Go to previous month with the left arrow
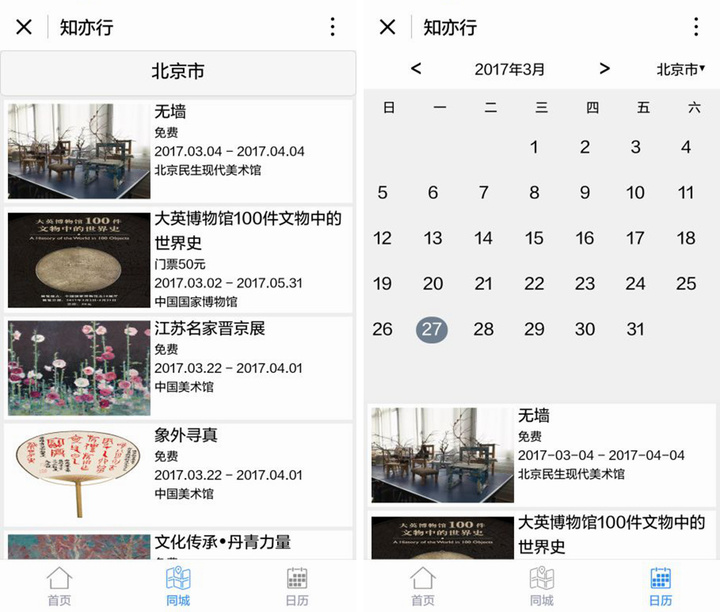Viewport: 720px width, 612px height. (416, 69)
